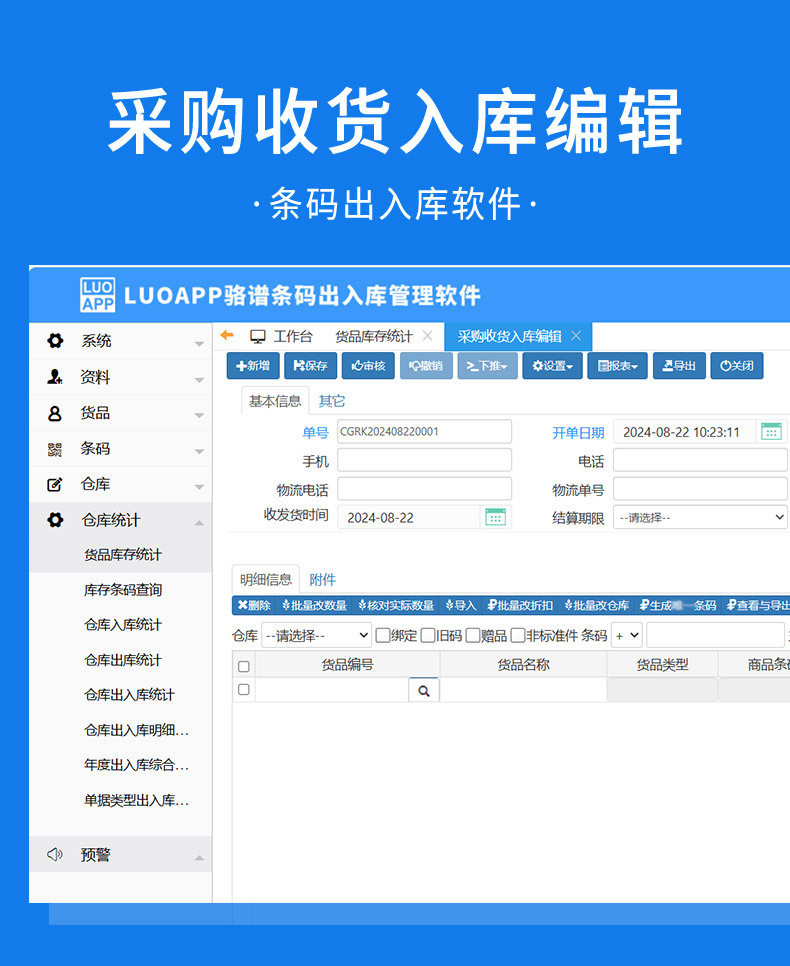
Task: Click 撤销 toolbar button
Action: coord(426,366)
